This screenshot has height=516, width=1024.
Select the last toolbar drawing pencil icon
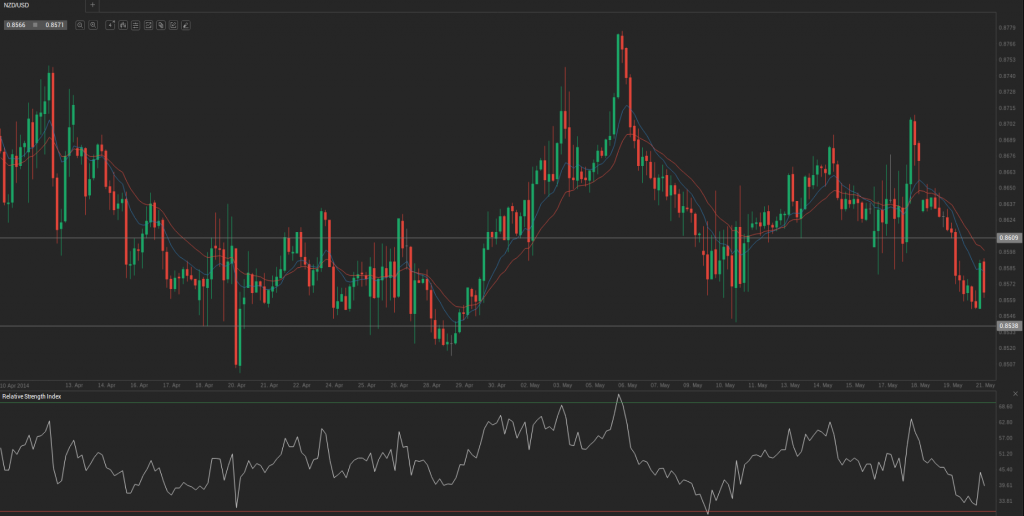tap(186, 24)
